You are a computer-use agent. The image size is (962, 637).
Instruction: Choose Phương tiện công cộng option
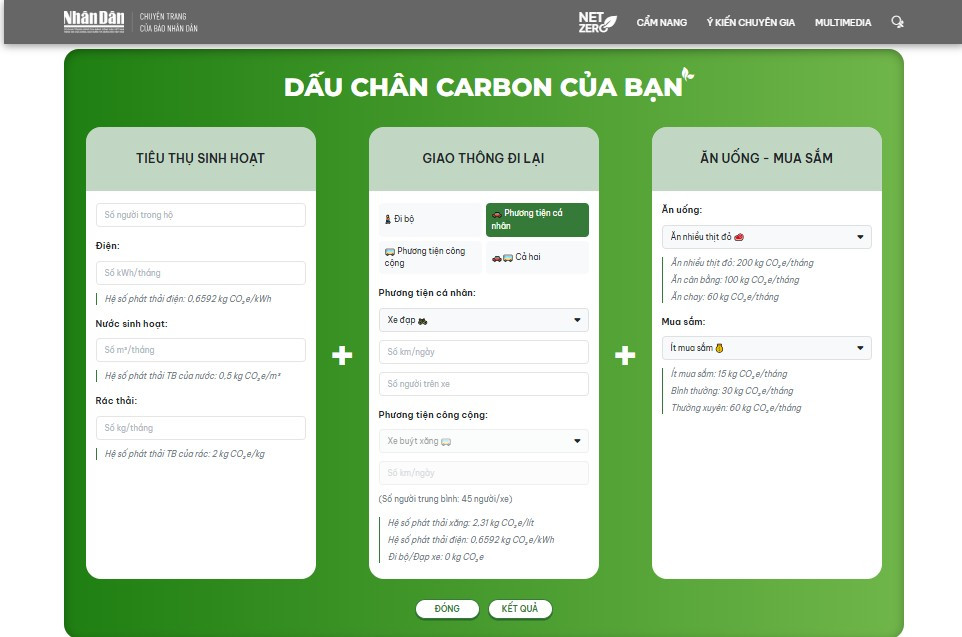[x=430, y=257]
